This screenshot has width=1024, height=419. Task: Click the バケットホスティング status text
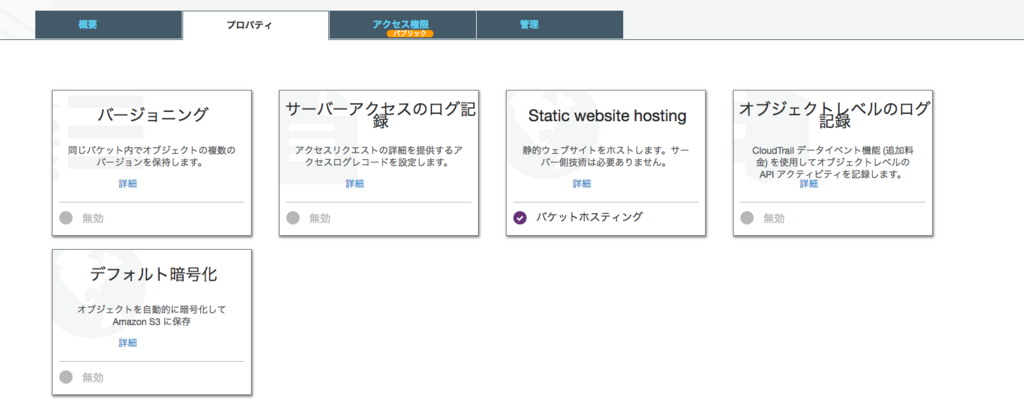tap(589, 217)
